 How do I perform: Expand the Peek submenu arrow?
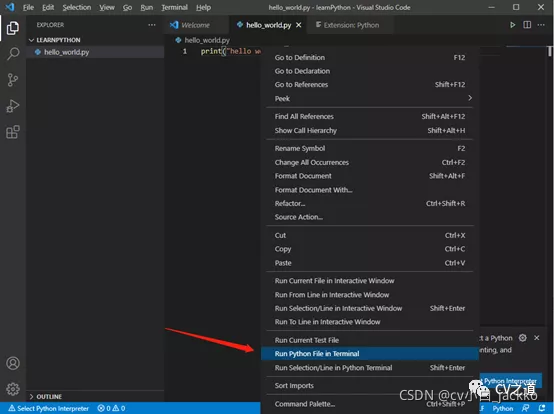click(x=470, y=98)
